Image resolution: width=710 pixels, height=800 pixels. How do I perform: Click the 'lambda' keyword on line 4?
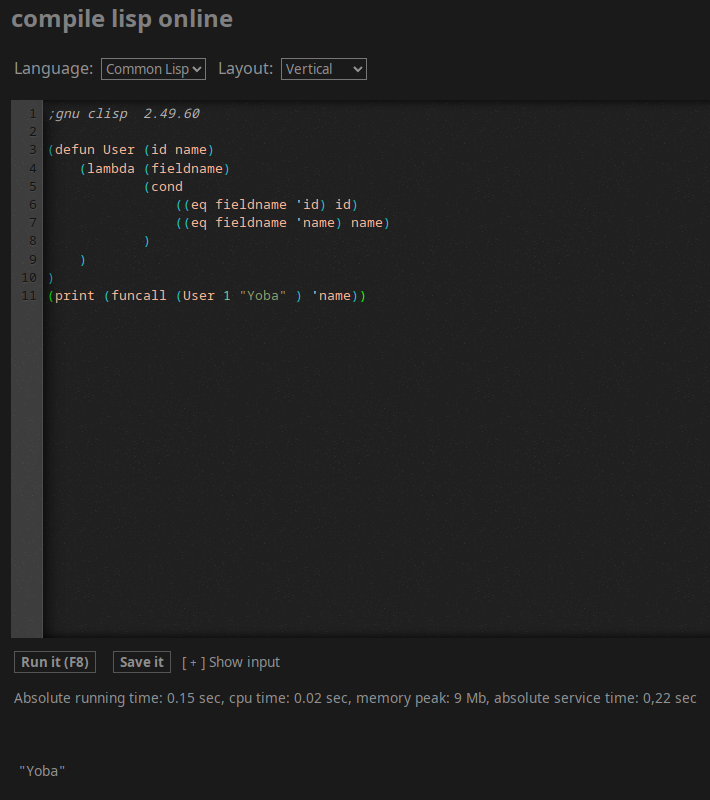tap(111, 168)
